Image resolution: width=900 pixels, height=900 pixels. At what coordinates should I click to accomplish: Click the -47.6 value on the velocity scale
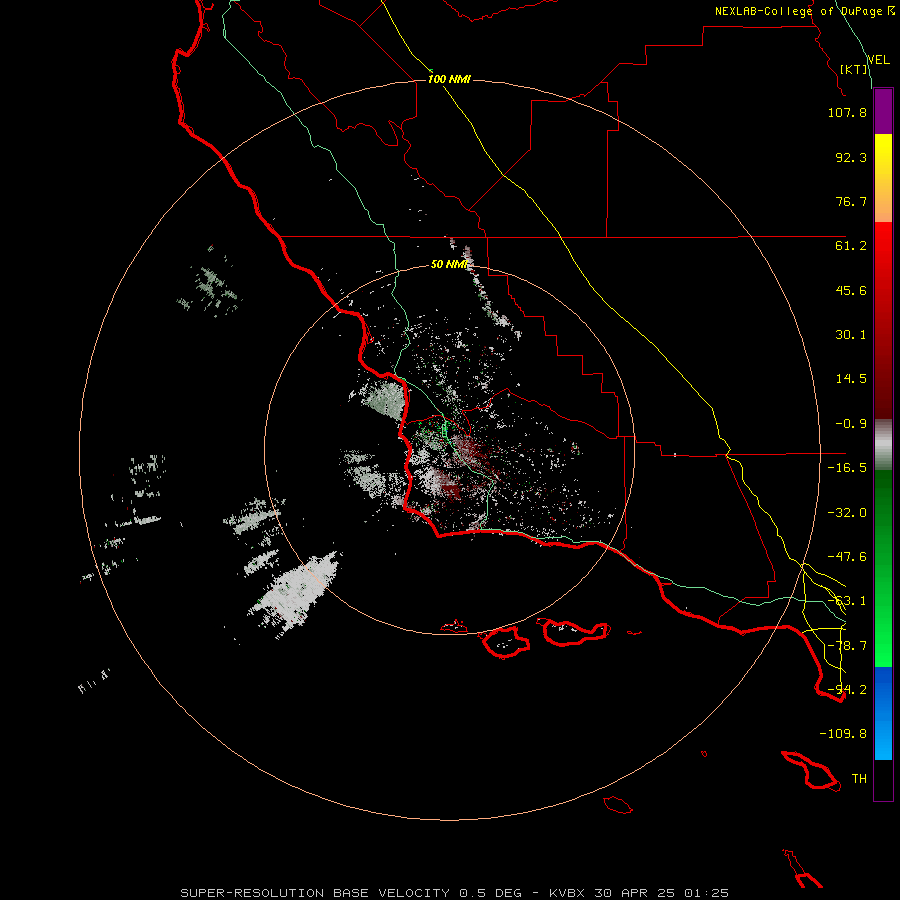point(847,557)
